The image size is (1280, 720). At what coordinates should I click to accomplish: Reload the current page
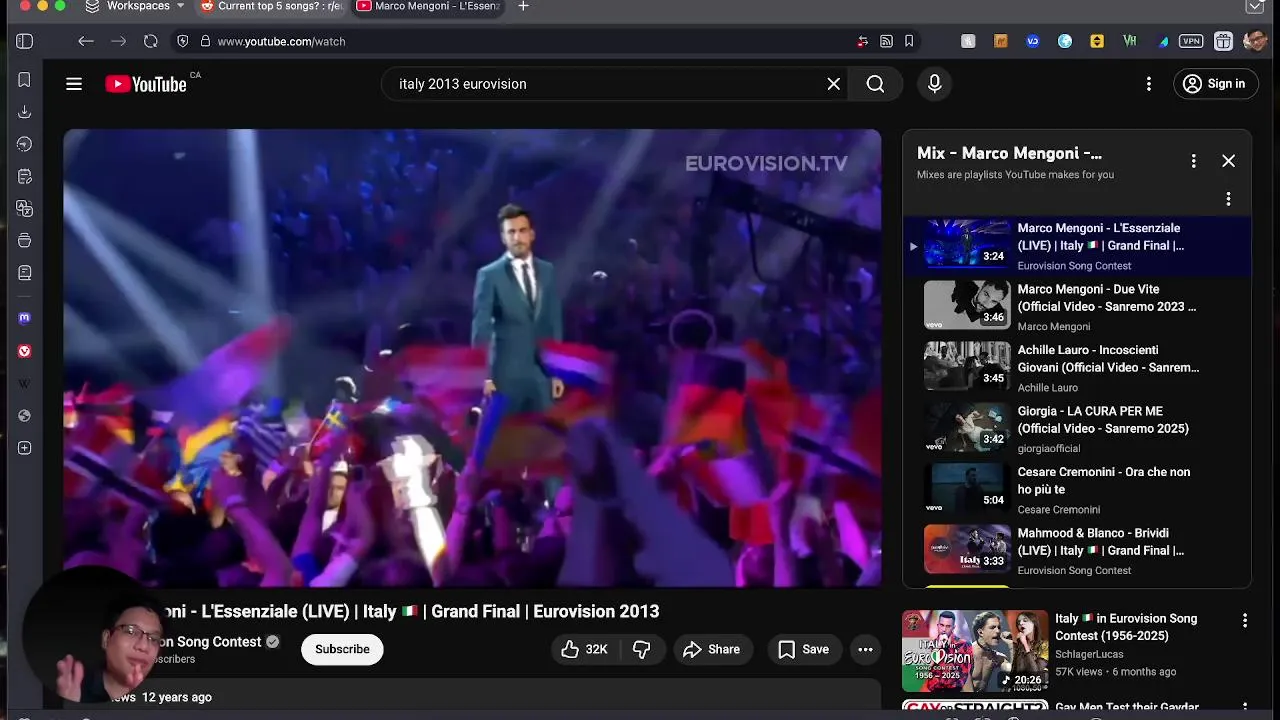tap(150, 41)
